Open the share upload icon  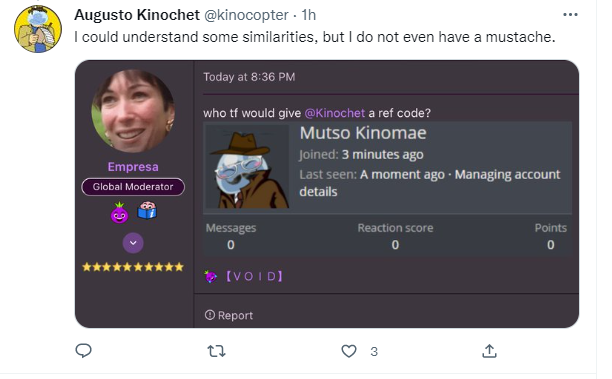coord(489,351)
